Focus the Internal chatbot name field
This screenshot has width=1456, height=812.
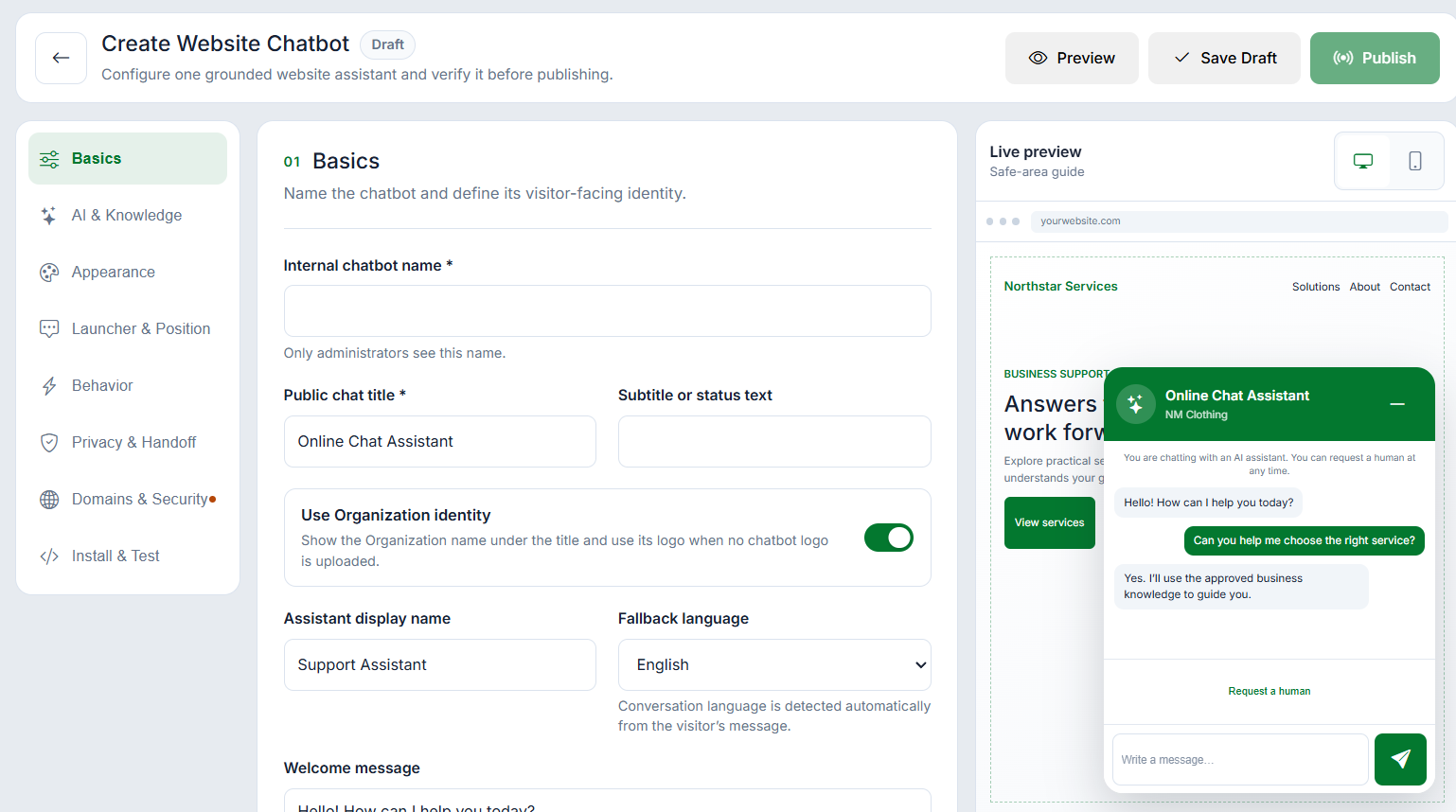coord(607,310)
